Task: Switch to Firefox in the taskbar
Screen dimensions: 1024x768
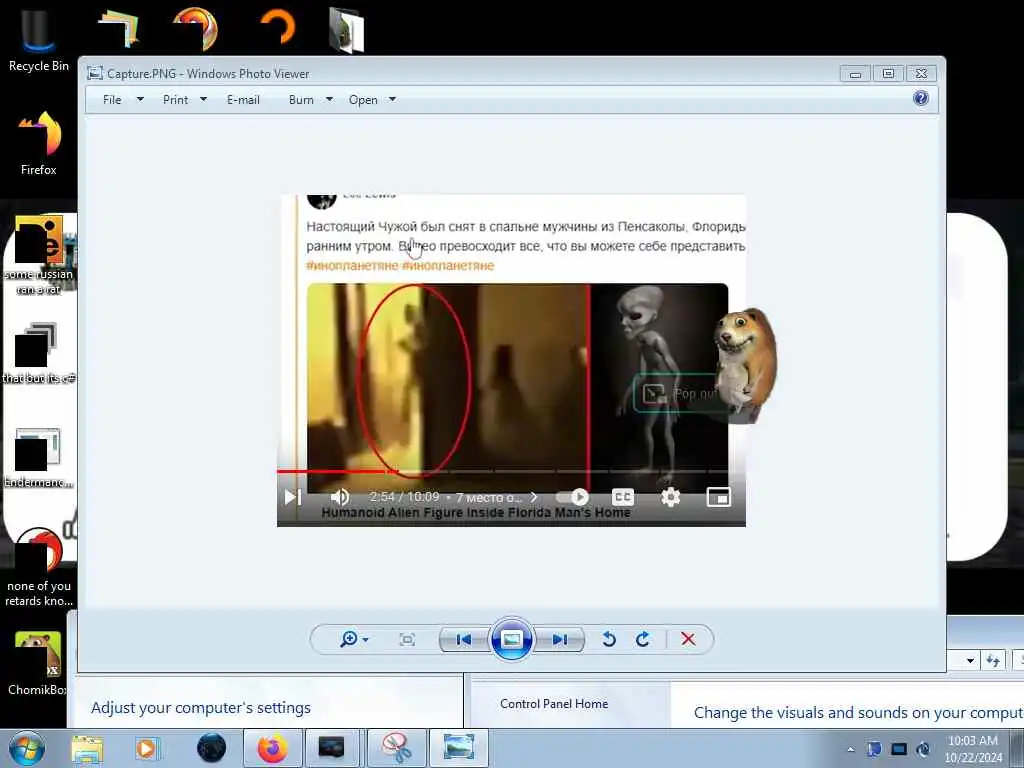Action: (x=272, y=748)
